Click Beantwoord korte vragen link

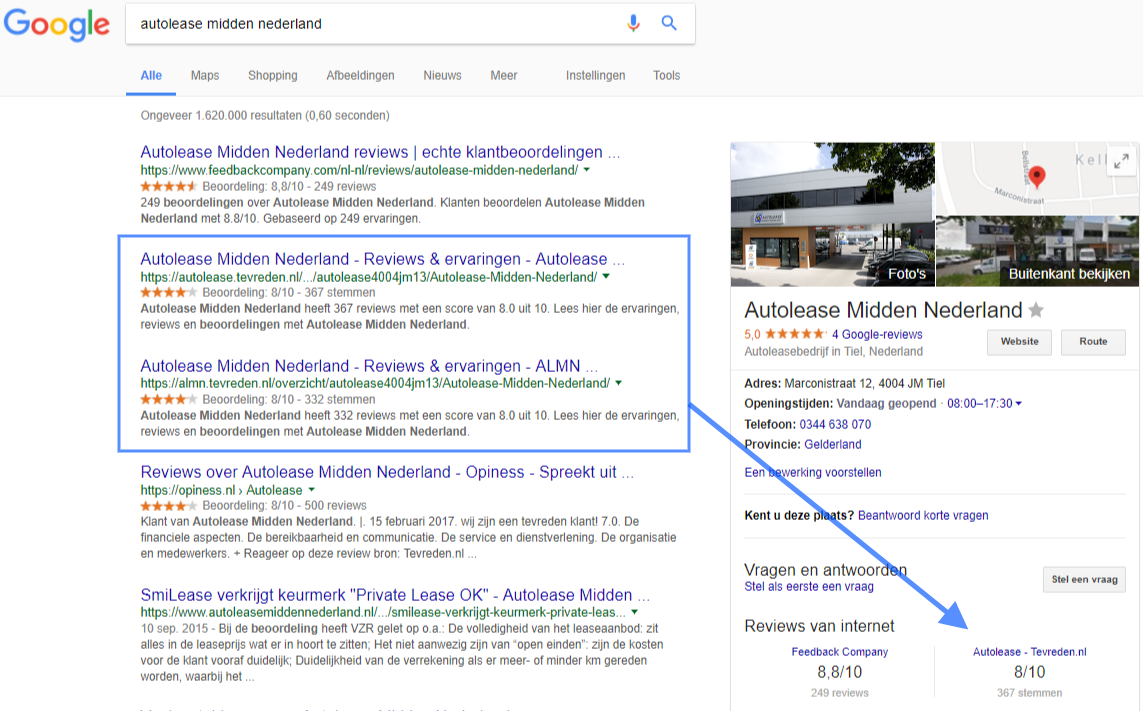(923, 515)
